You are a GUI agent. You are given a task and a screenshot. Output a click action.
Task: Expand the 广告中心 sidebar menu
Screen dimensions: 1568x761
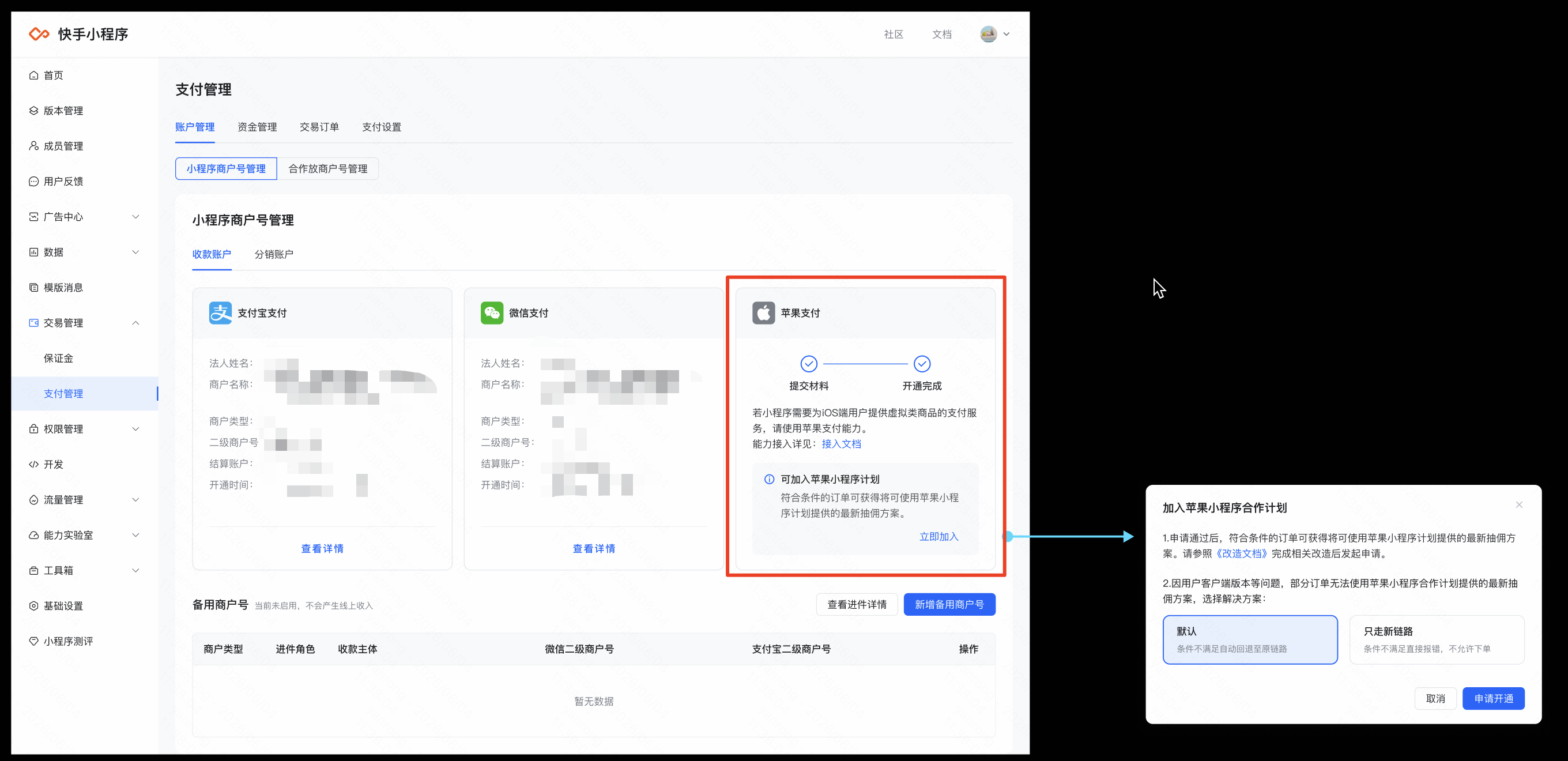coord(135,217)
